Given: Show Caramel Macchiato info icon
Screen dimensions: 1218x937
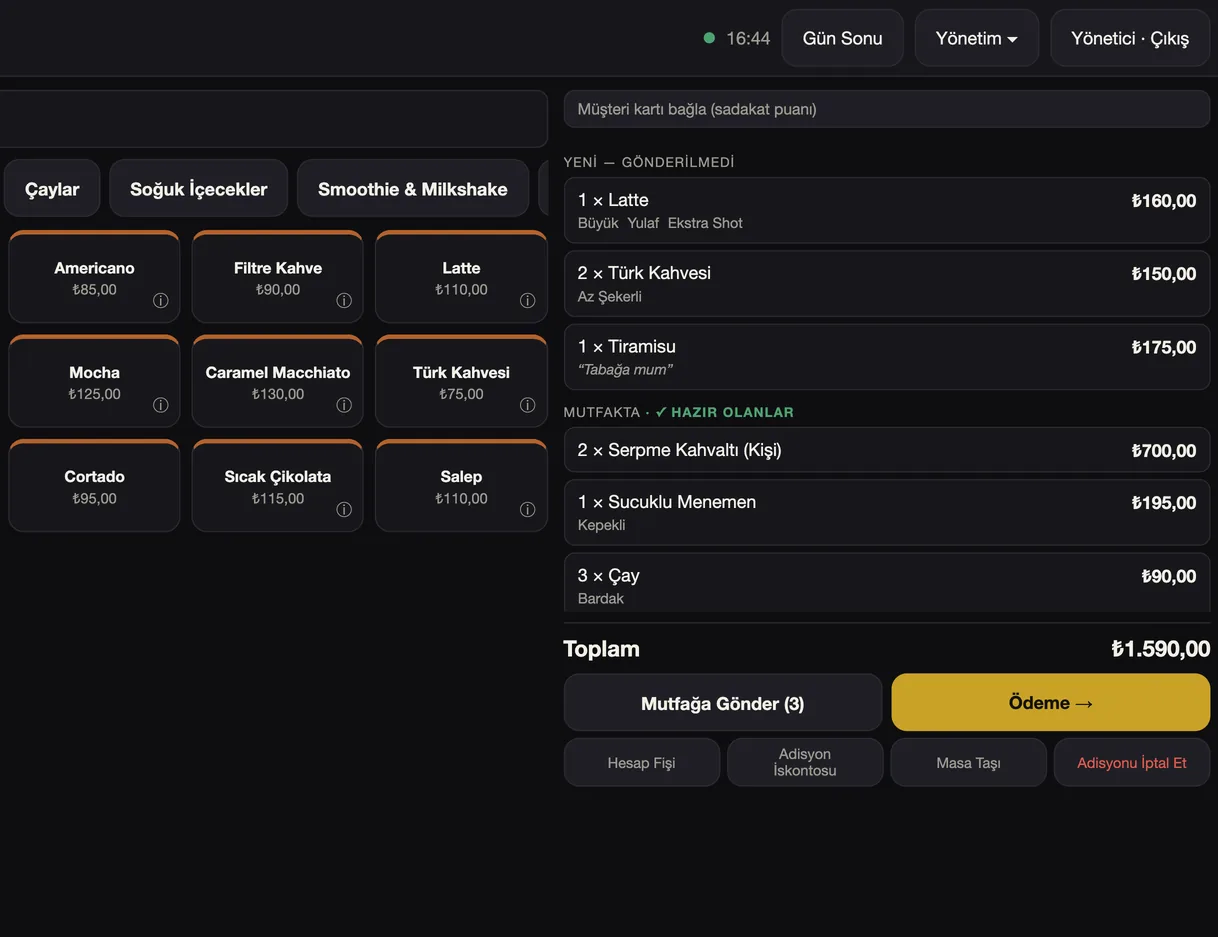Looking at the screenshot, I should 344,405.
